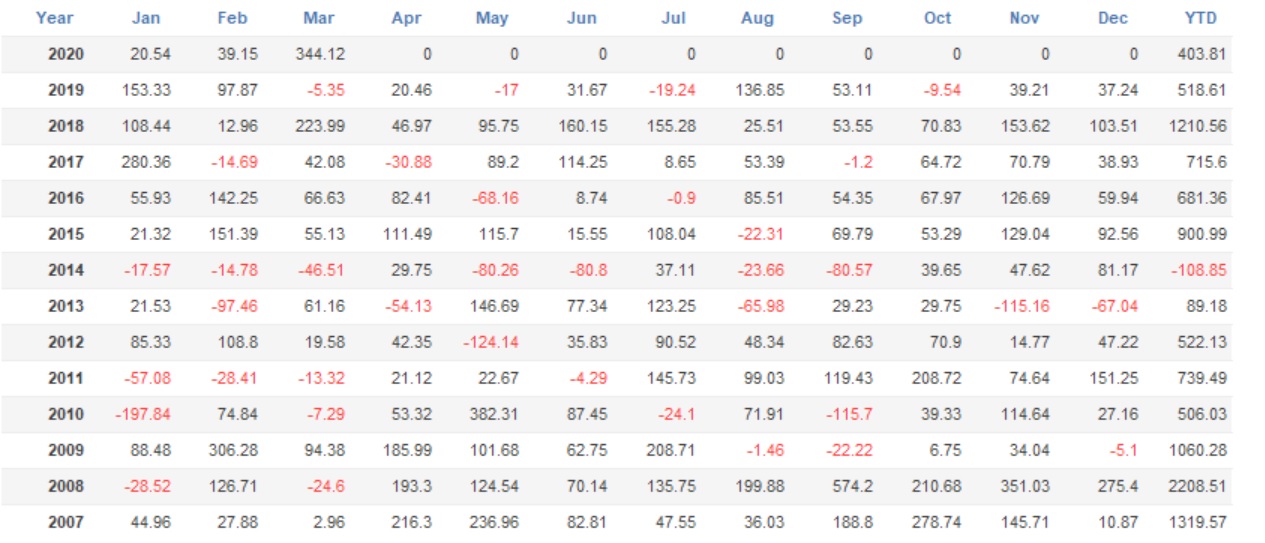Image resolution: width=1265 pixels, height=543 pixels.
Task: Click the Jan column header
Action: click(x=146, y=18)
